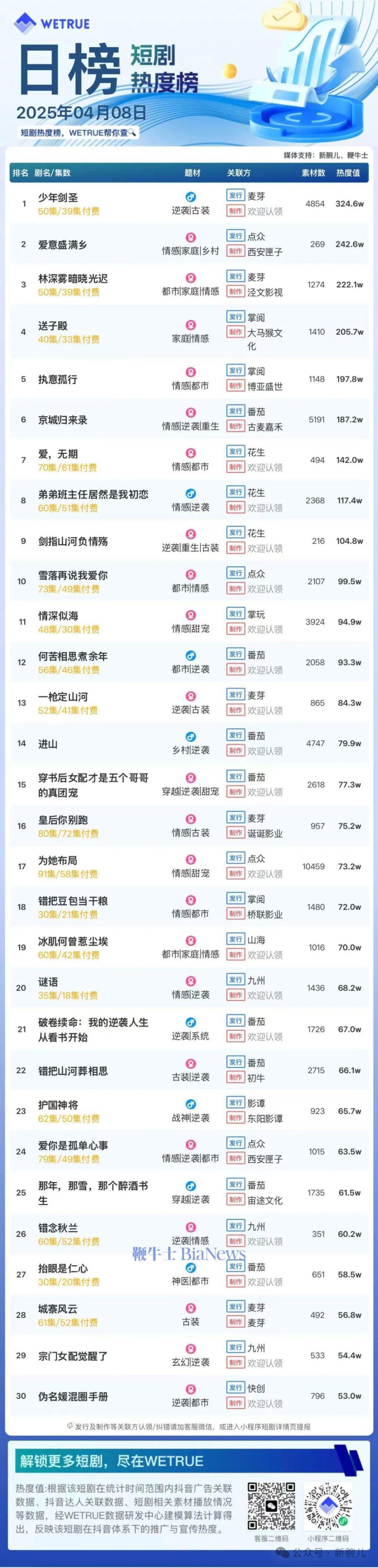Click the female gender icon for 爱意盛满乡
378x1568 pixels.
pyautogui.click(x=190, y=238)
